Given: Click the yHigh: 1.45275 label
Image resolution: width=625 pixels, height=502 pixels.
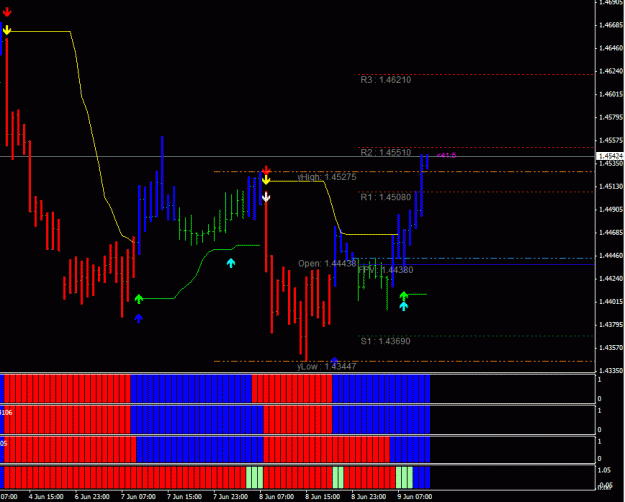Looking at the screenshot, I should [327, 177].
